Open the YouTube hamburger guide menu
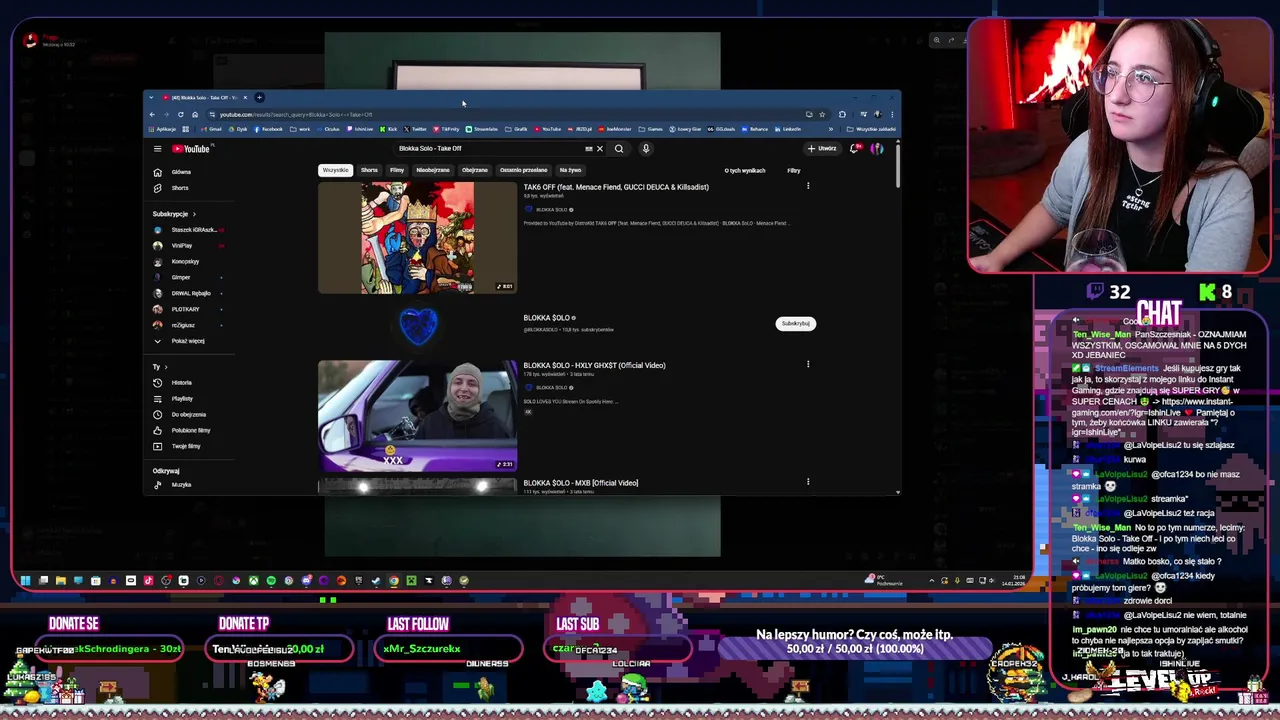This screenshot has width=1280, height=720. click(157, 149)
